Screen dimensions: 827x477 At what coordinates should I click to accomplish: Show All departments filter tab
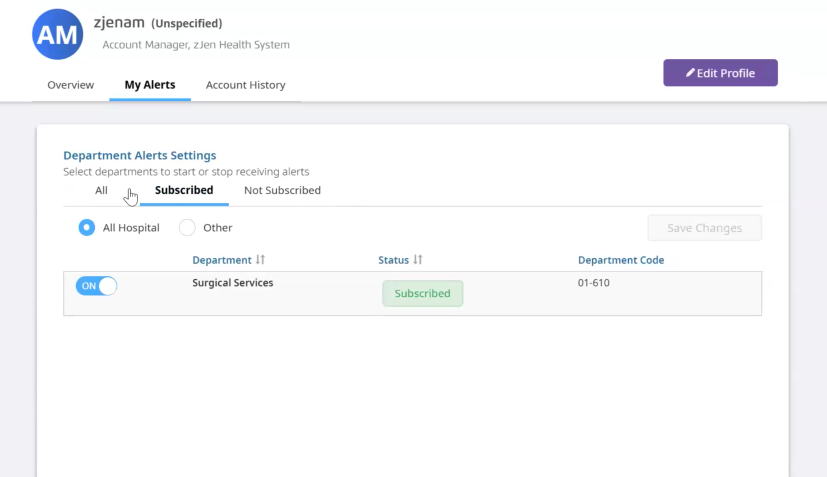coord(101,190)
